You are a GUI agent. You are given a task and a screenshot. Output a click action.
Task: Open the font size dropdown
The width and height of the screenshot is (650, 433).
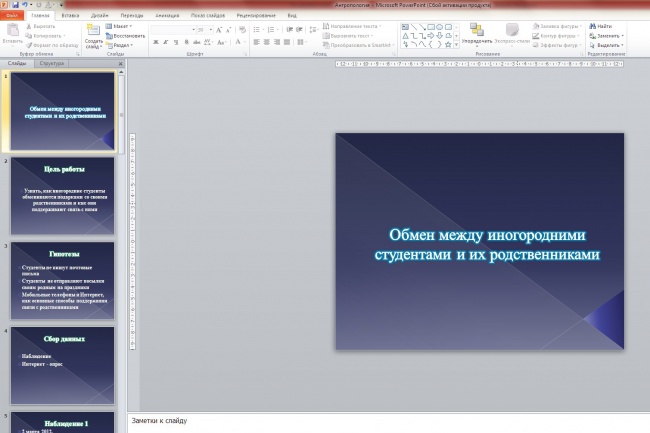click(211, 30)
